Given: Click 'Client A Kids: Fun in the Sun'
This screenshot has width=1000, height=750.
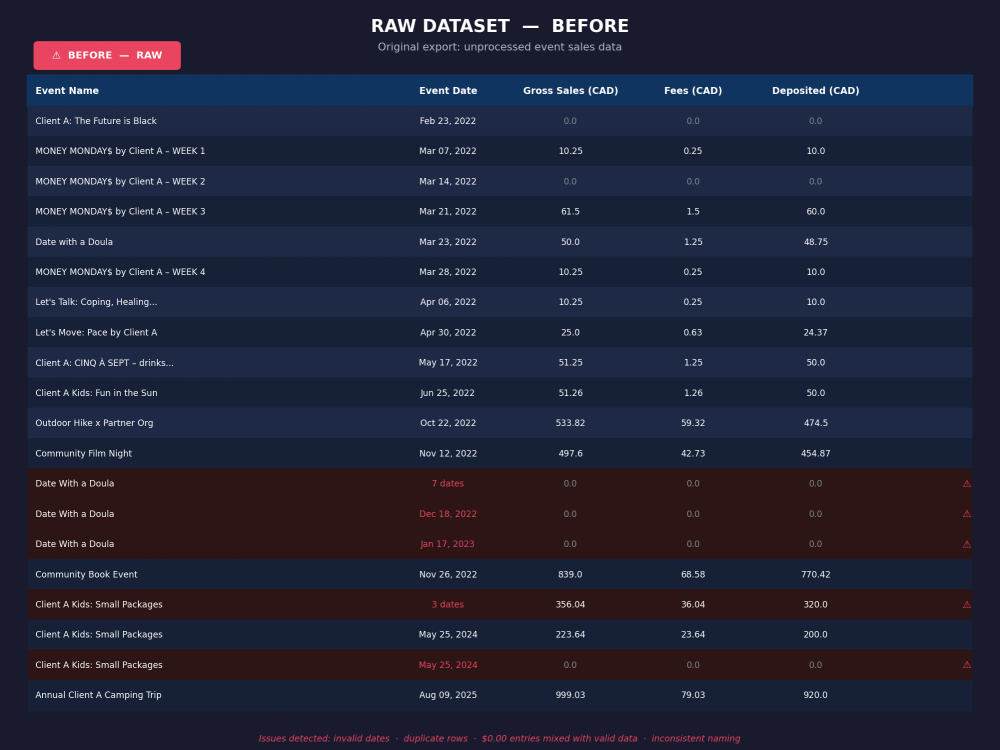Looking at the screenshot, I should tap(96, 393).
